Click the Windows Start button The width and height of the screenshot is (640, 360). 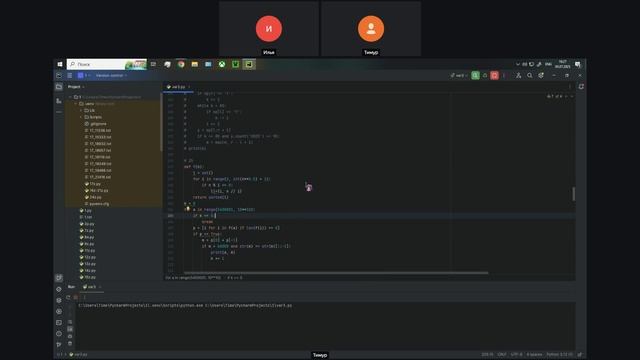[x=60, y=64]
